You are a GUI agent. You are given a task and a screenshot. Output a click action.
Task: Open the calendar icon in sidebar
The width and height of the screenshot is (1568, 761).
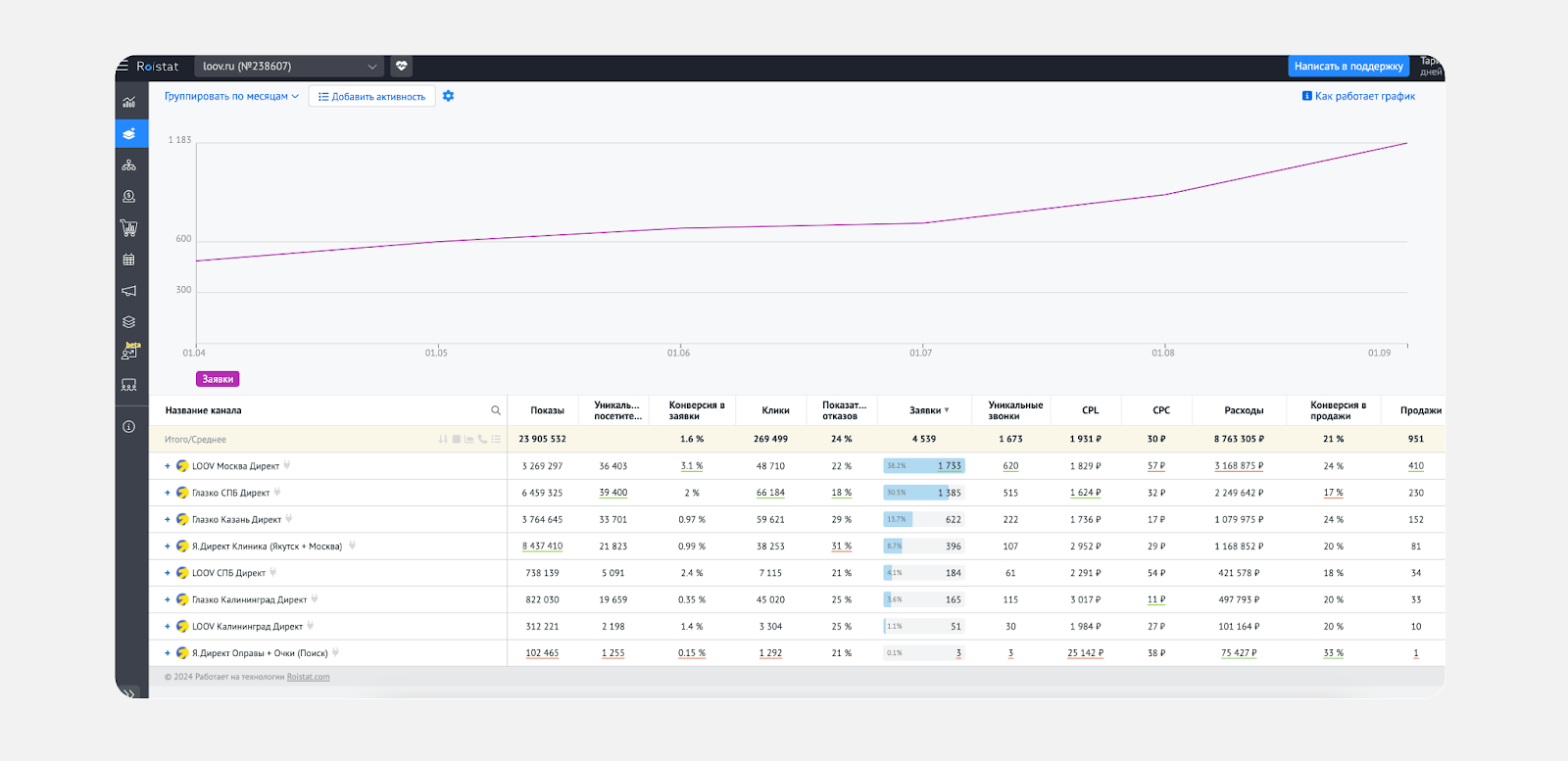tap(128, 260)
